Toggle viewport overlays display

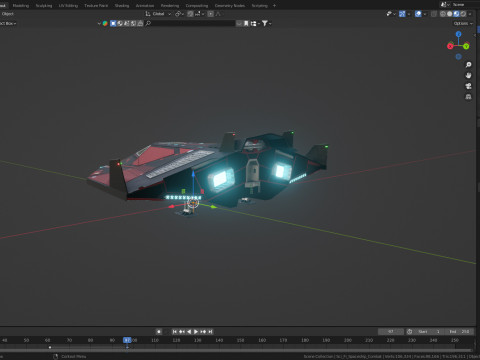pyautogui.click(x=418, y=14)
